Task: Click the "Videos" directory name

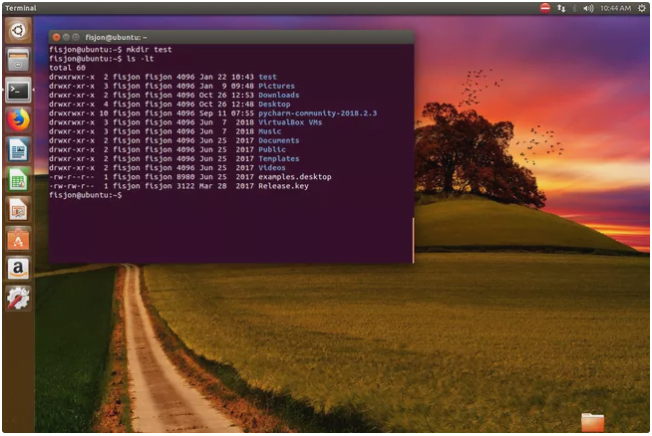Action: point(272,168)
